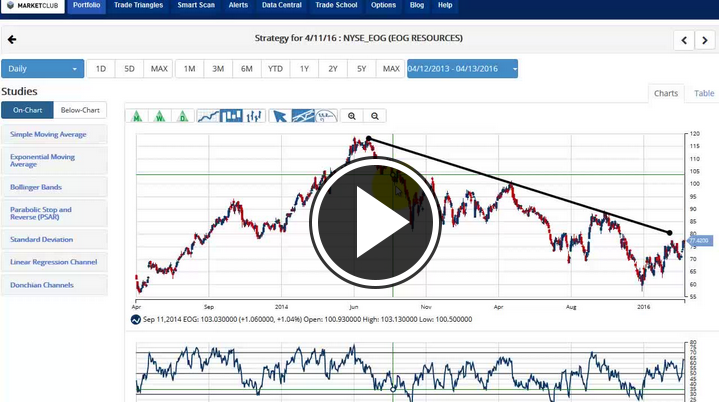The image size is (719, 402).
Task: Select the candlestick chart type
Action: (232, 116)
